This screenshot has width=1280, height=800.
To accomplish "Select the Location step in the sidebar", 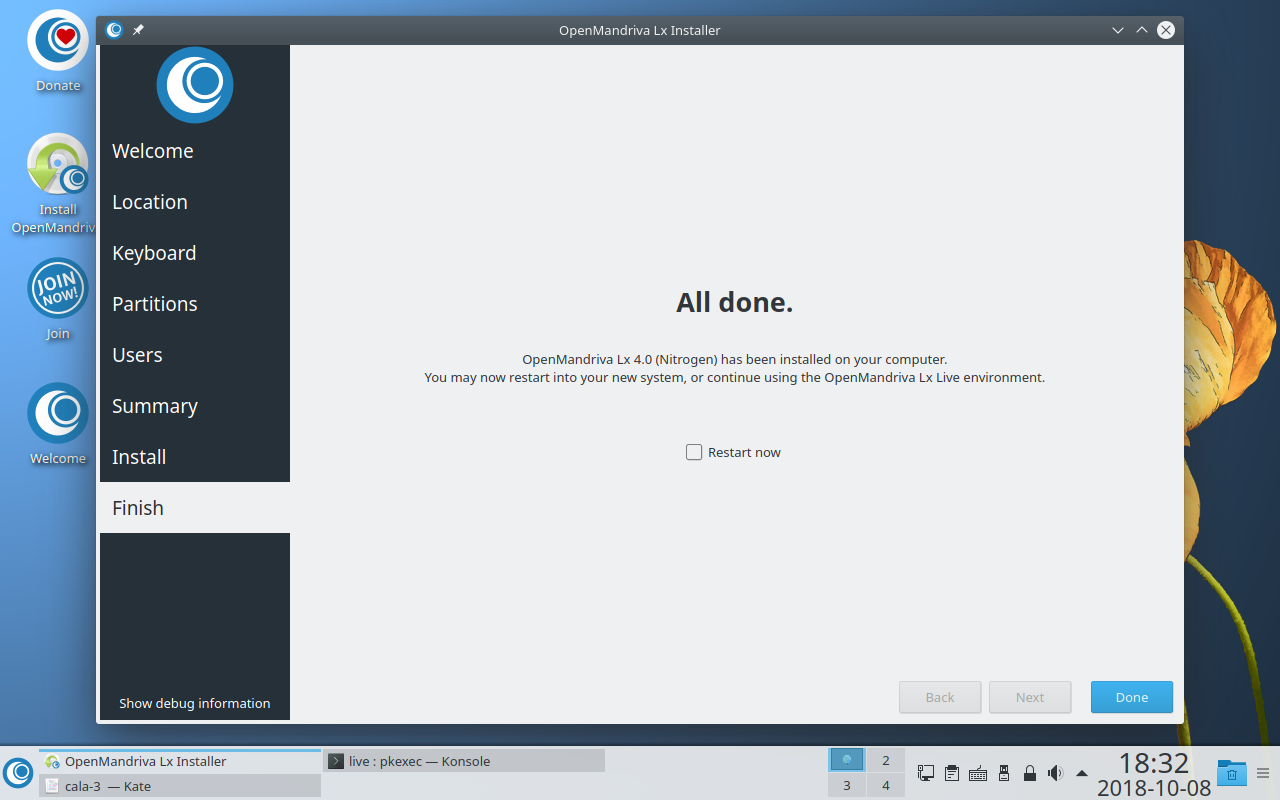I will pyautogui.click(x=195, y=202).
